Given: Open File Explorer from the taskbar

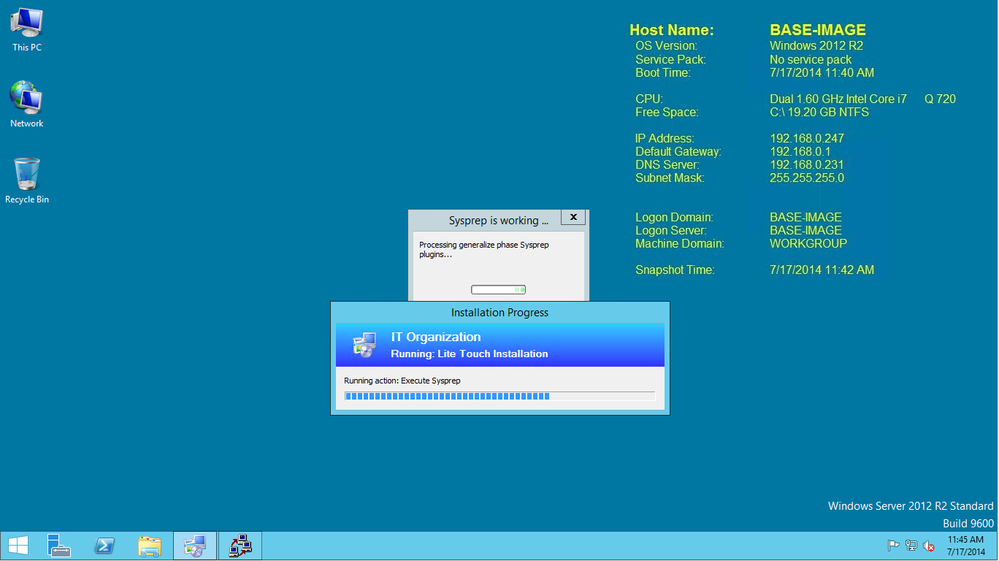Looking at the screenshot, I should 150,546.
